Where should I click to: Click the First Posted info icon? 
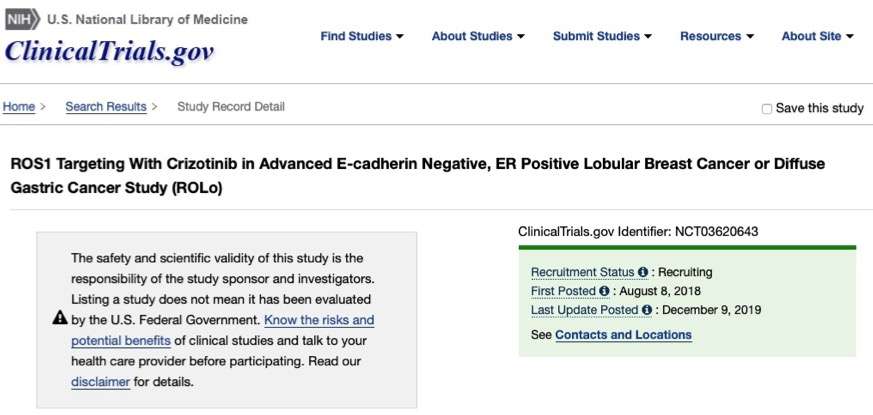(604, 291)
